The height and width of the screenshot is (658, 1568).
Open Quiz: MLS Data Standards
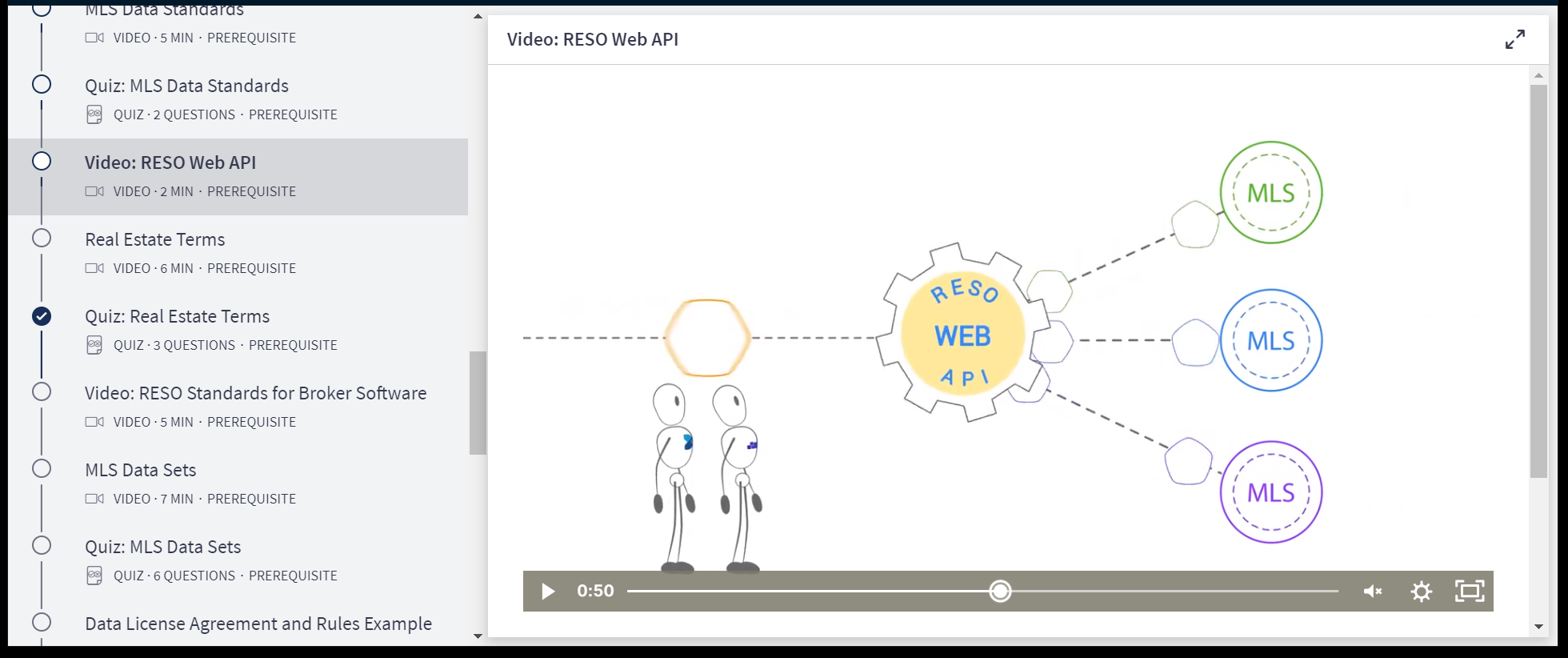(186, 86)
